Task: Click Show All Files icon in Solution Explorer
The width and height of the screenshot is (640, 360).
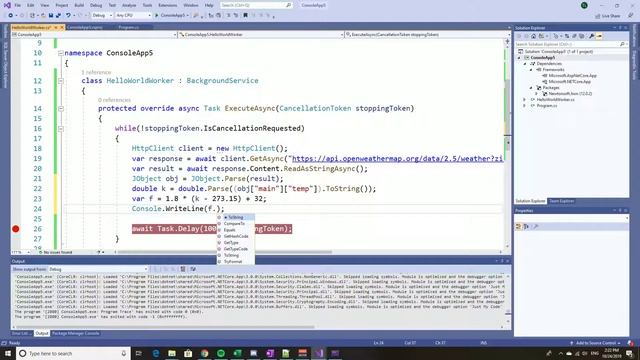Action: 582,36
